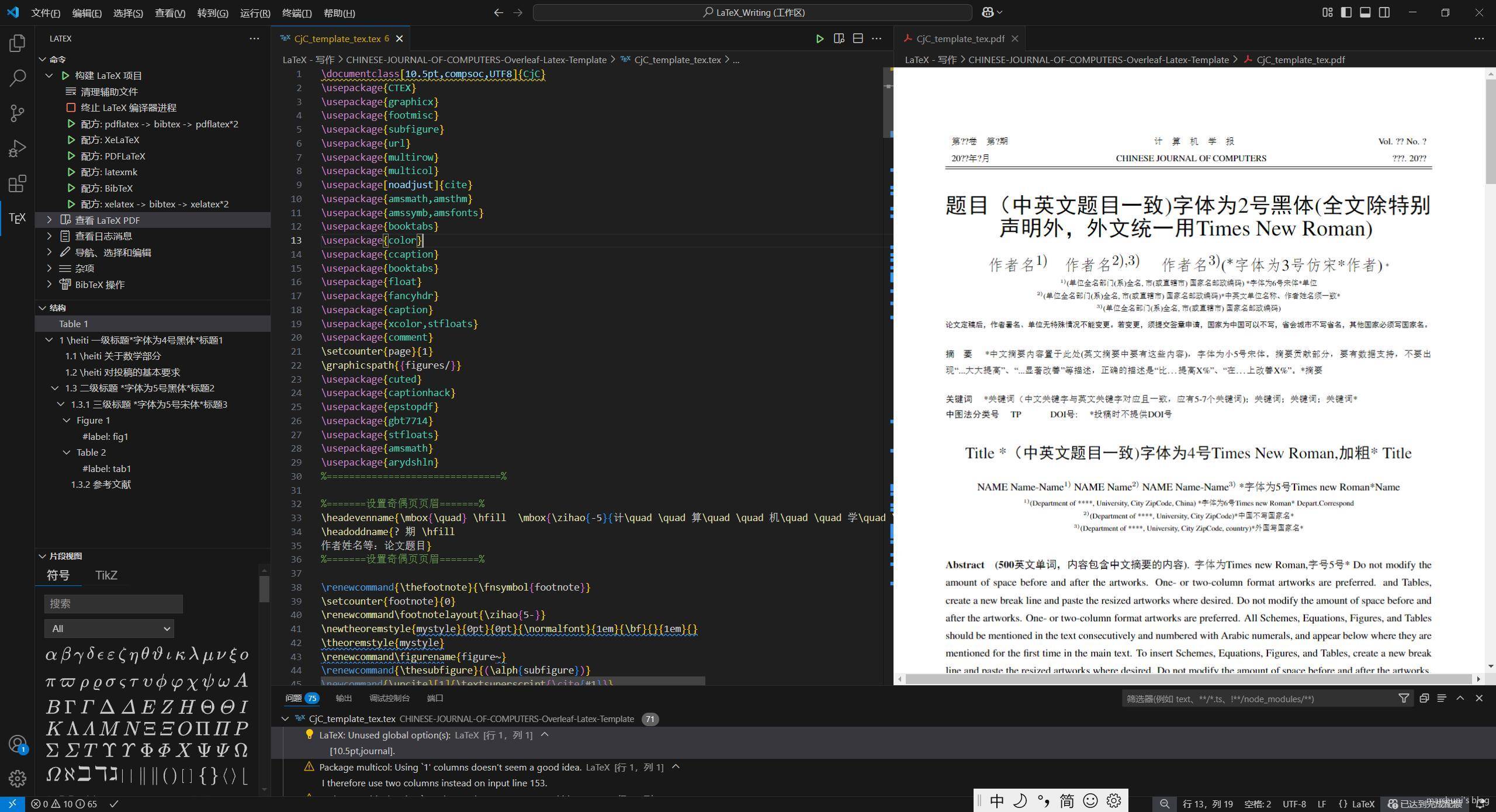The height and width of the screenshot is (812, 1496).
Task: Click the Build LaTeX project play button in editor toolbar
Action: 820,39
